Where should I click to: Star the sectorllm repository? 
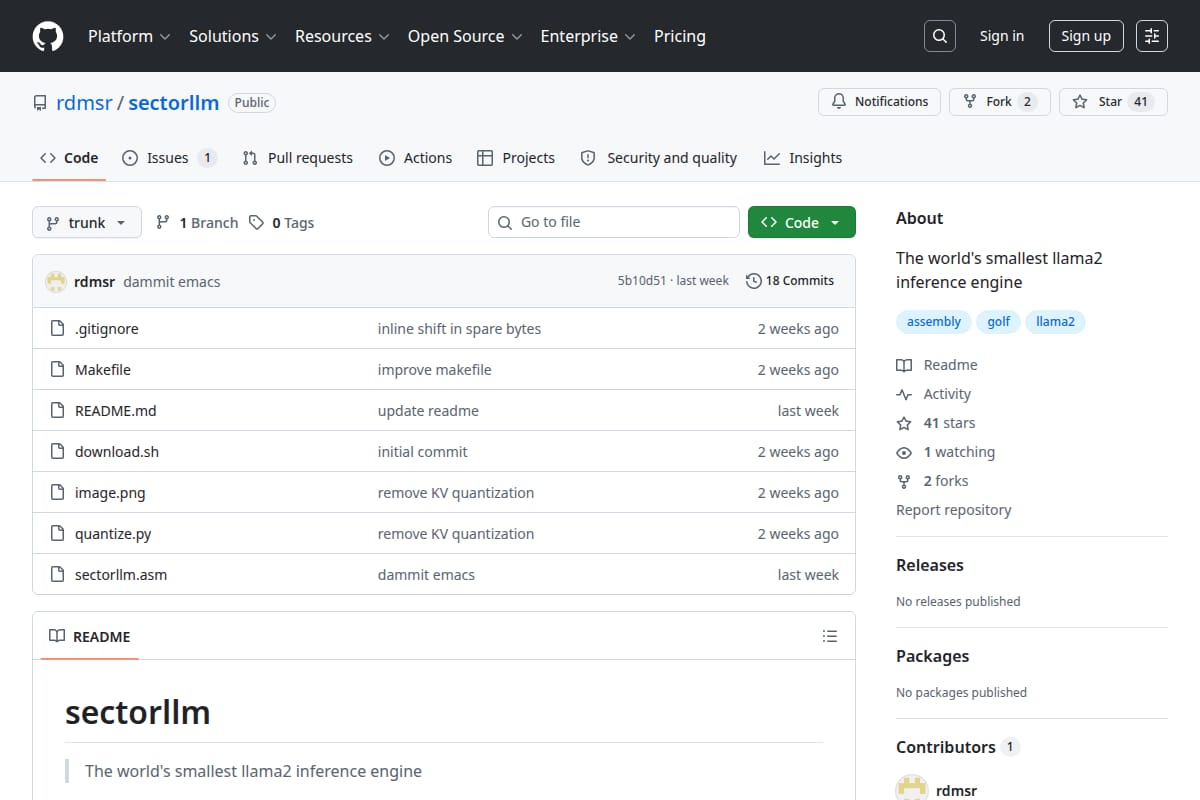(x=1113, y=102)
